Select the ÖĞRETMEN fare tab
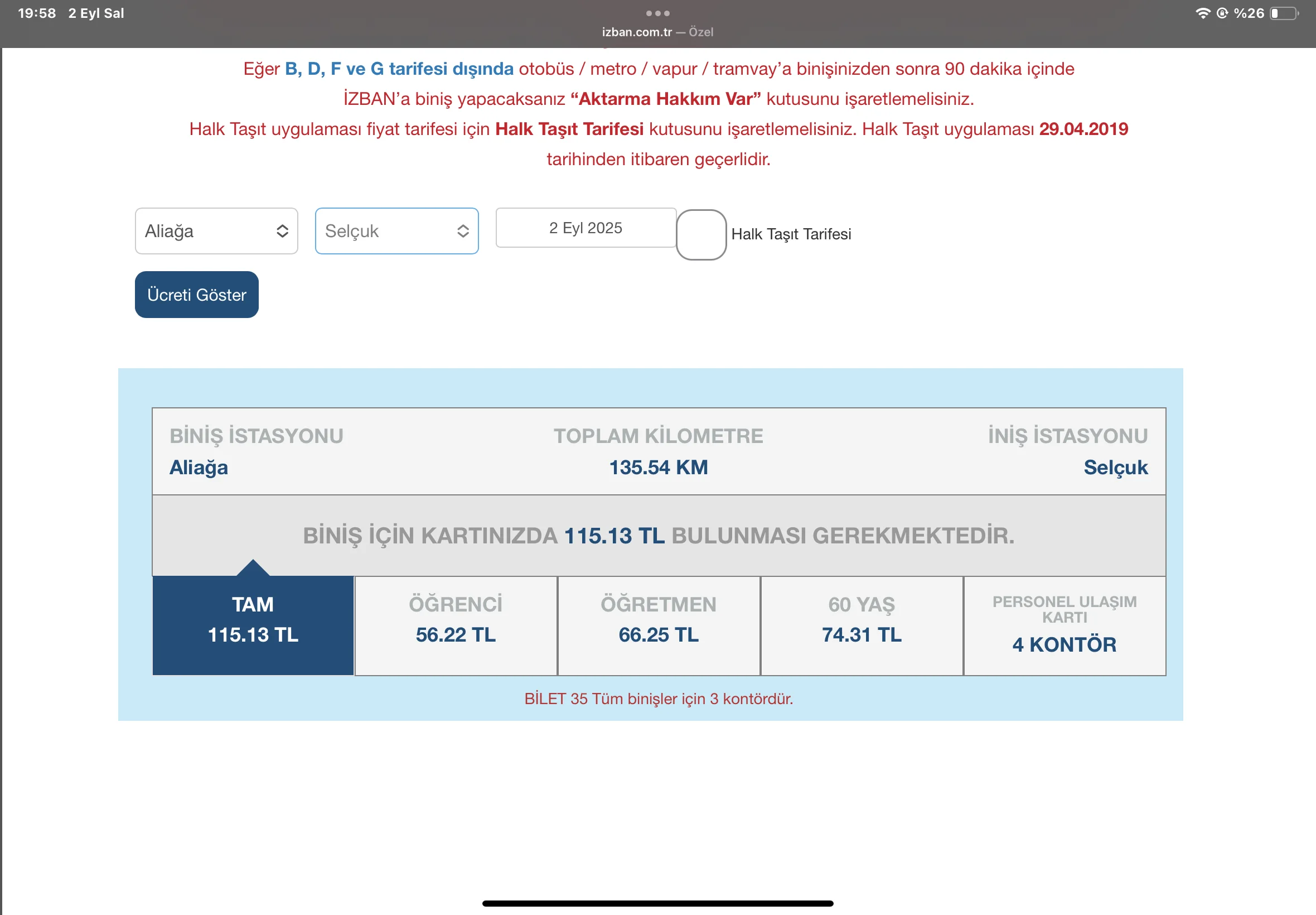Screen dimensions: 1316x915 pos(659,625)
